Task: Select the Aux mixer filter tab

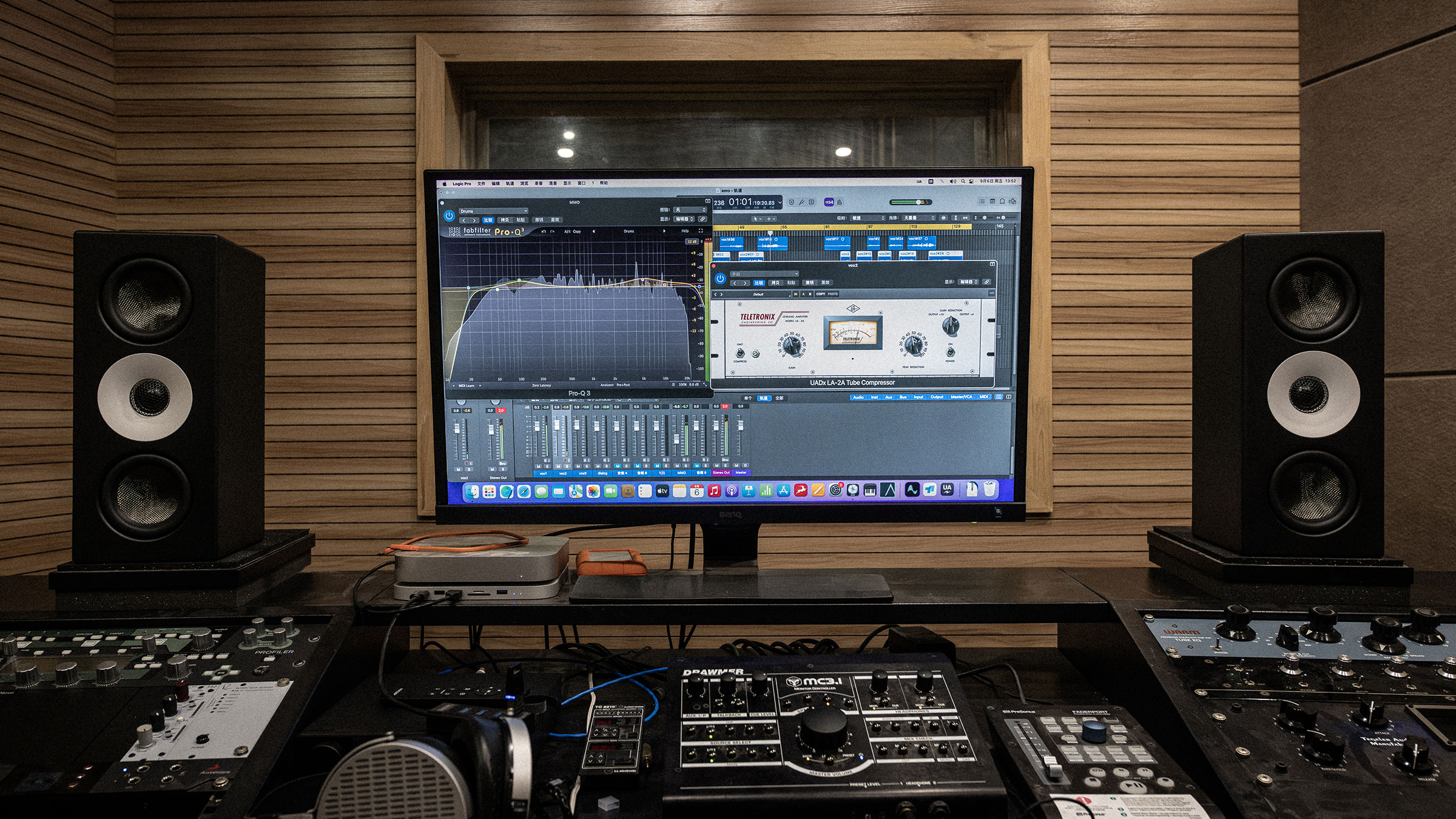Action: coord(889,397)
